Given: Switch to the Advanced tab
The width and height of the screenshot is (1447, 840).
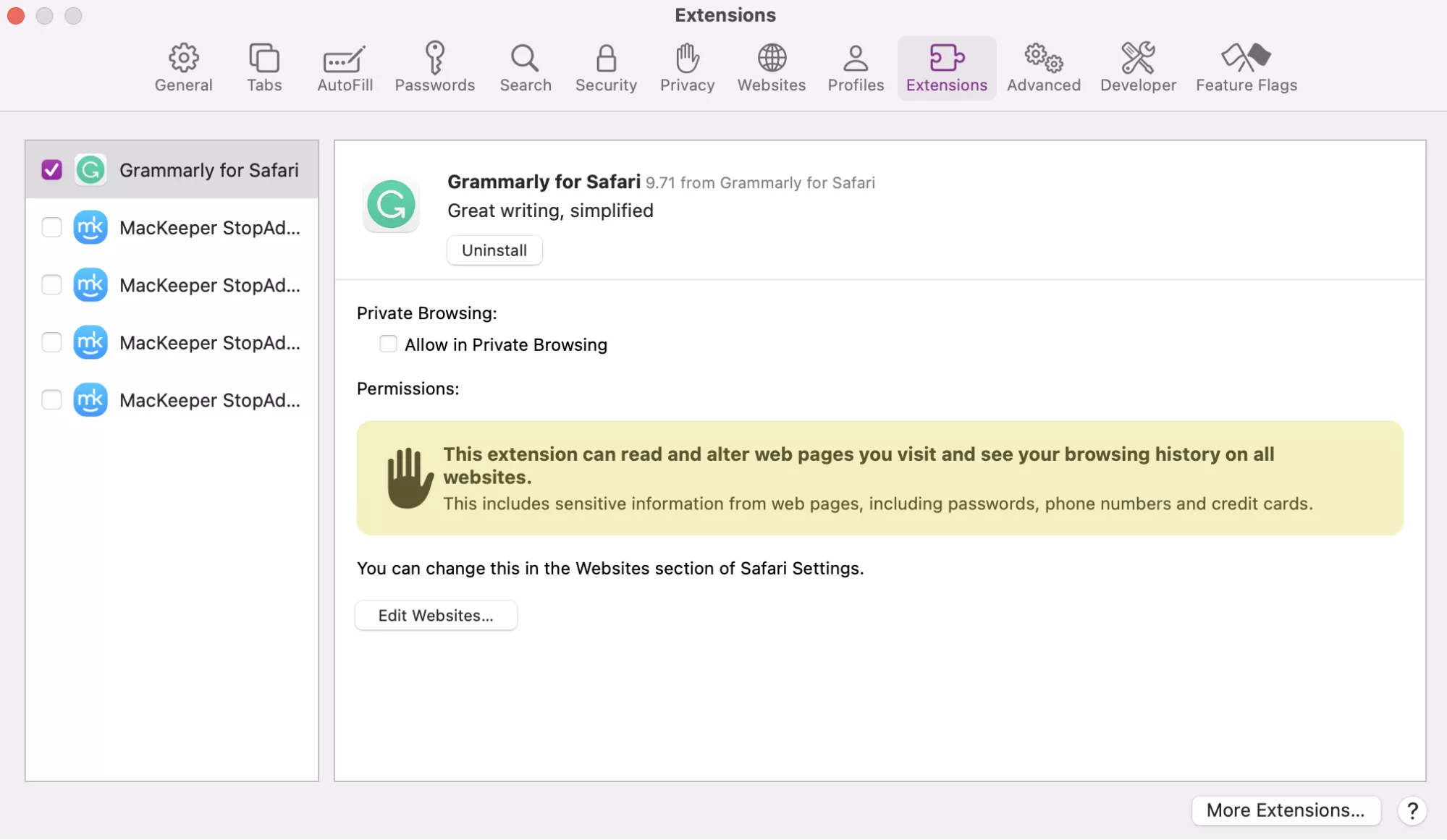Looking at the screenshot, I should click(1042, 67).
